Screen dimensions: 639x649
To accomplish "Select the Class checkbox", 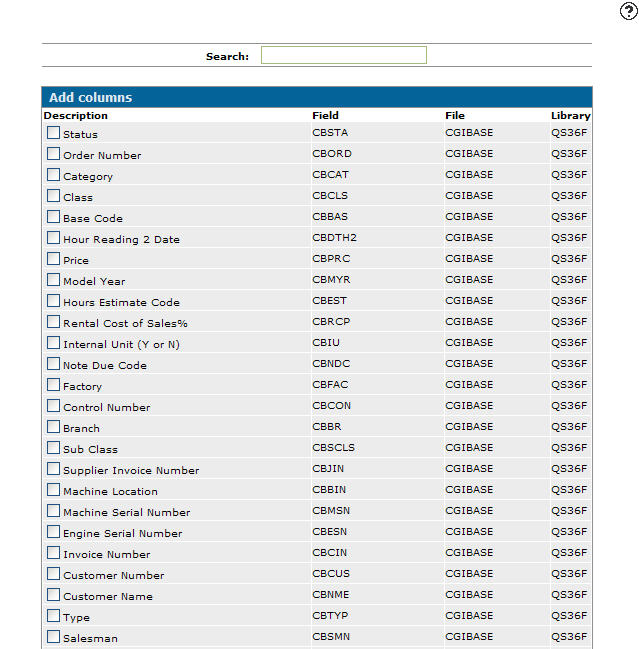I will (x=53, y=195).
